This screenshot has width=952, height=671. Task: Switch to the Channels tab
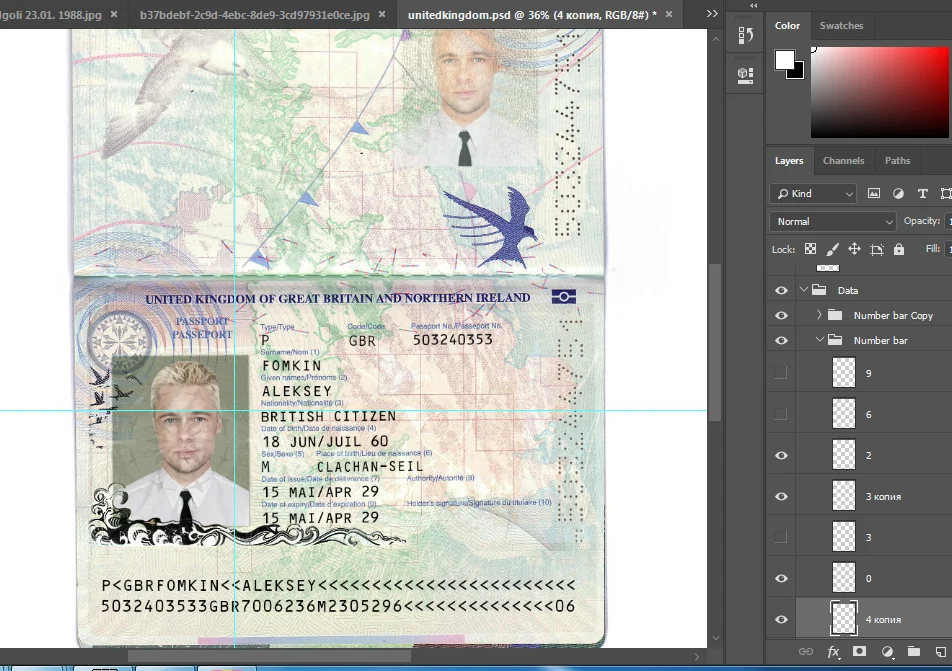(x=843, y=160)
